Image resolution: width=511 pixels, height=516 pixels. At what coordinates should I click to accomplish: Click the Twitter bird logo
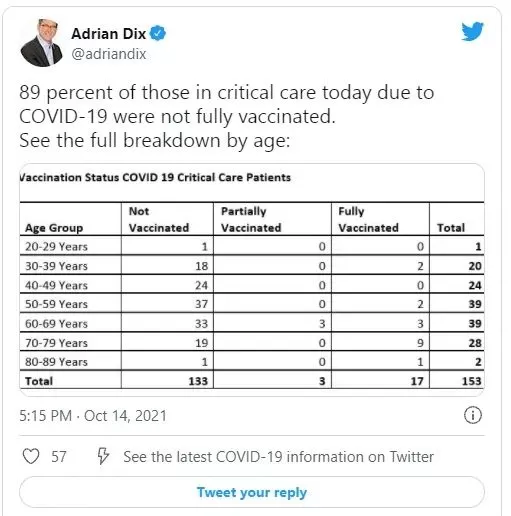[x=472, y=31]
